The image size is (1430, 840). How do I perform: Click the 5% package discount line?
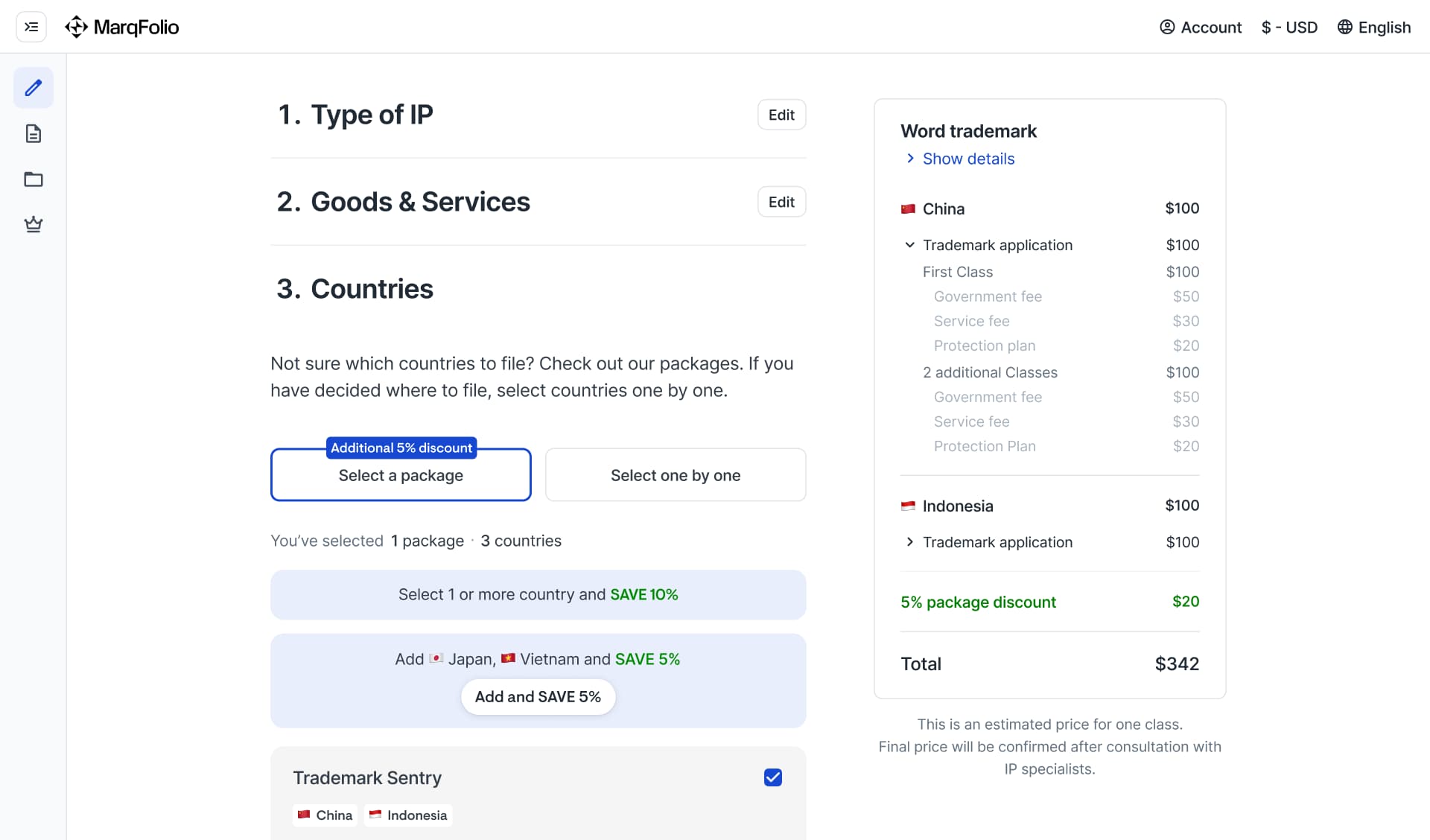point(1049,602)
